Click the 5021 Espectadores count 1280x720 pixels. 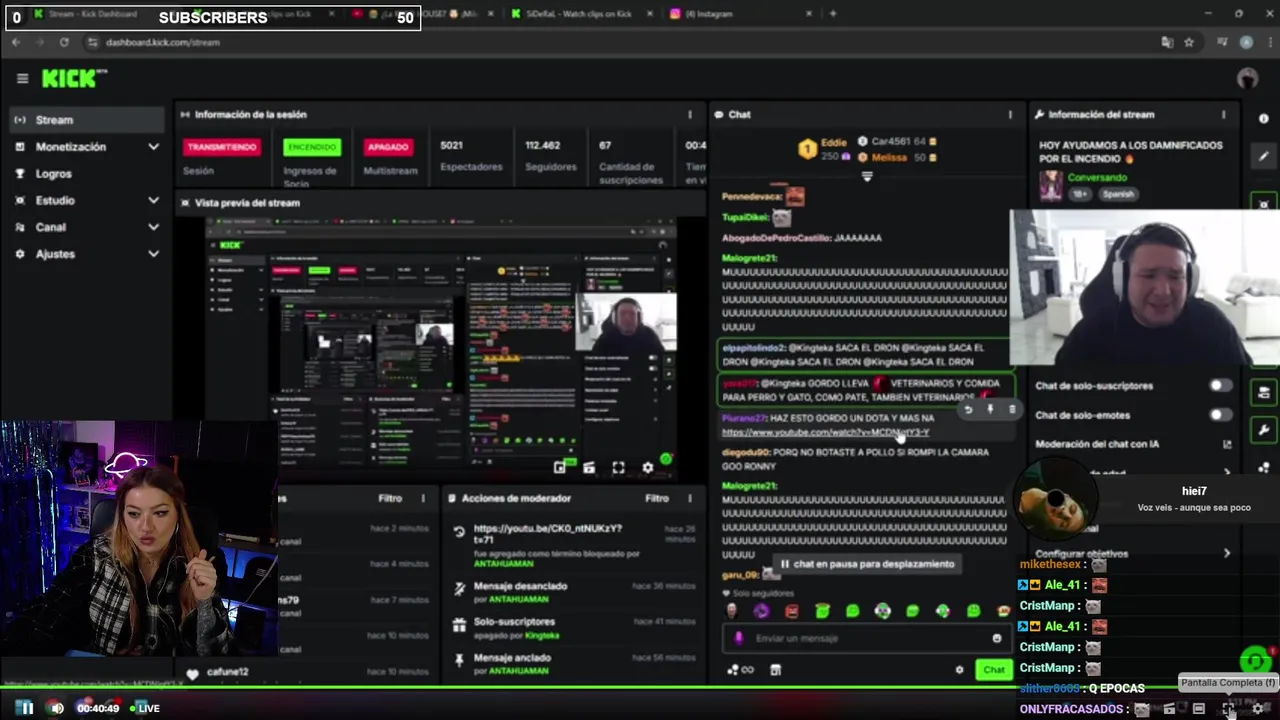pyautogui.click(x=451, y=145)
